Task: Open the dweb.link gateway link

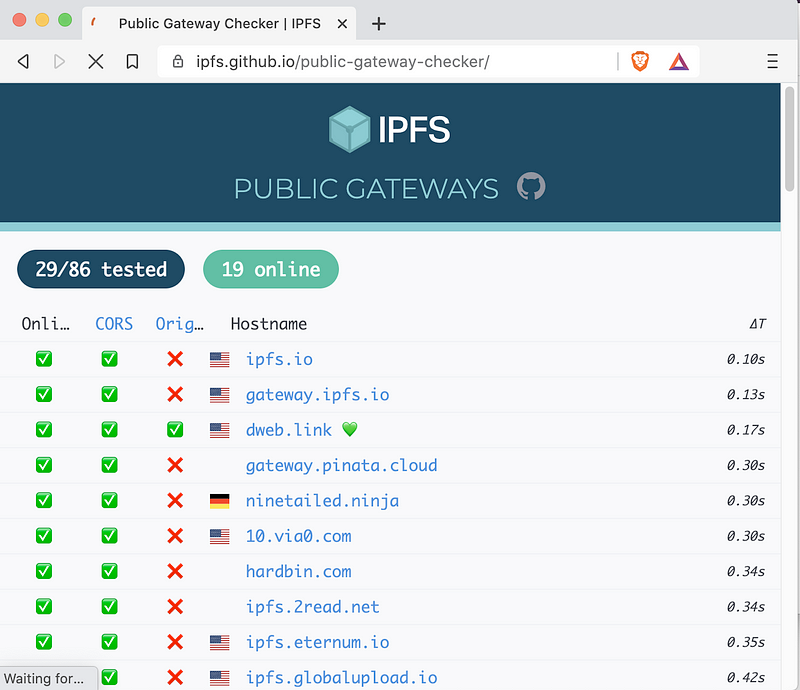Action: point(289,430)
